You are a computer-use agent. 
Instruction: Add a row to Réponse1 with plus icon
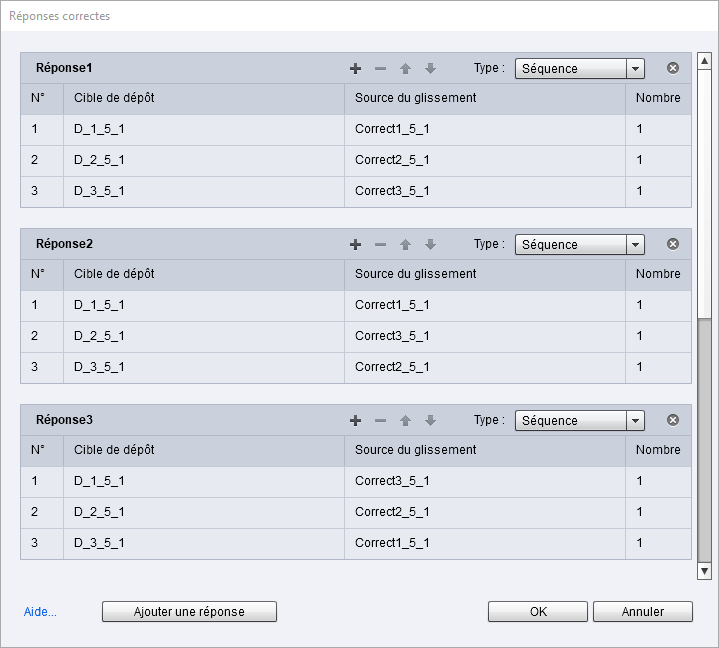click(x=355, y=68)
